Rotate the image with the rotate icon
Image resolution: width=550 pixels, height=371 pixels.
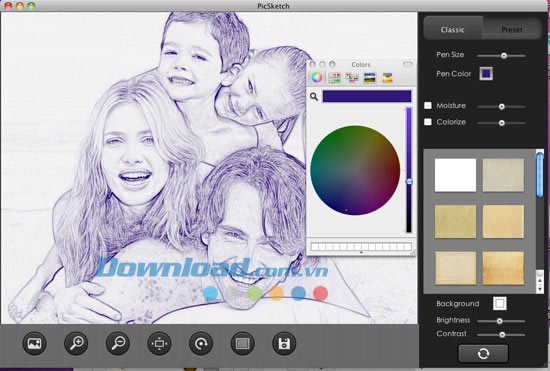click(x=201, y=343)
